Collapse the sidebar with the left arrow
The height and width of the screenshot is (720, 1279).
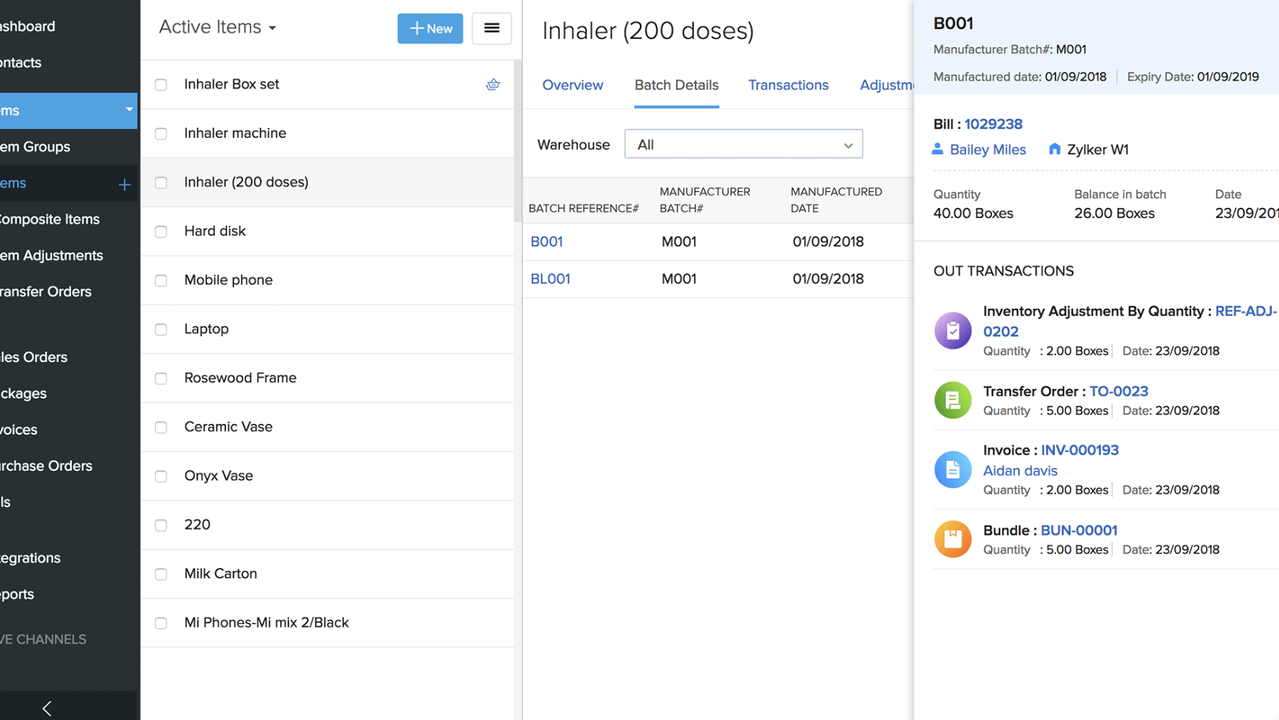click(x=47, y=708)
